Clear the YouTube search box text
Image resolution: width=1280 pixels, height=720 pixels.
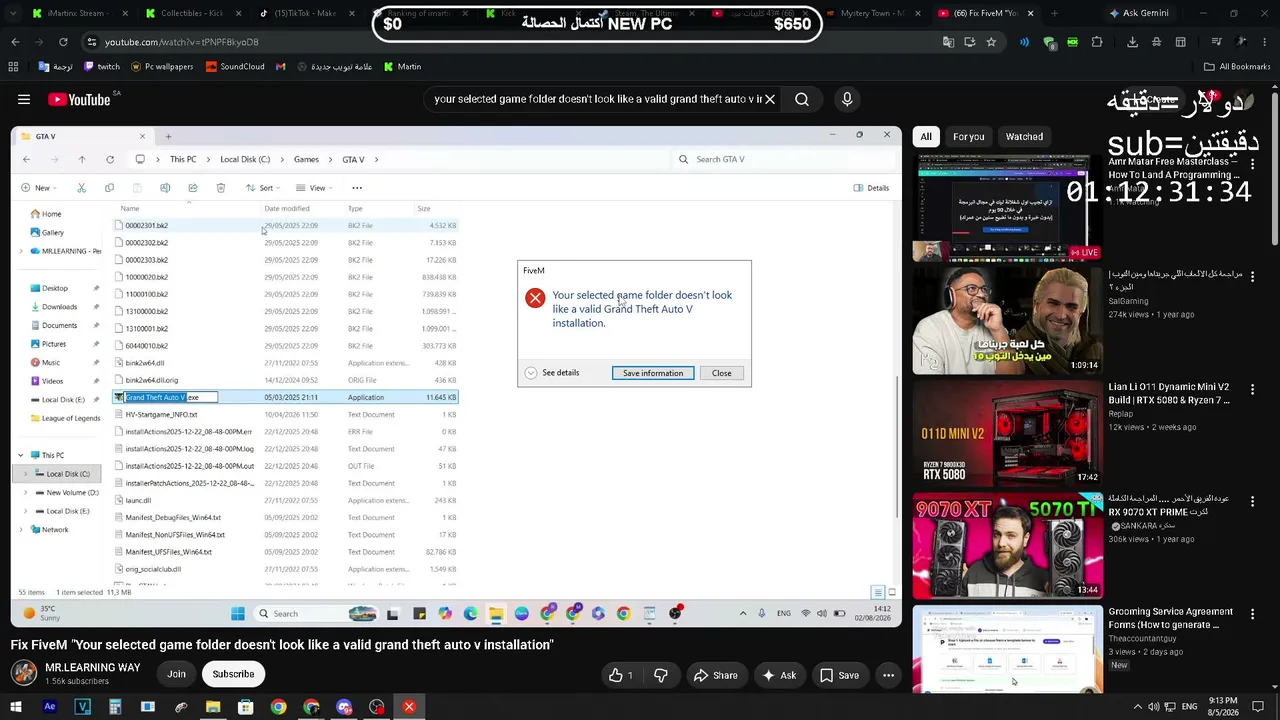769,99
